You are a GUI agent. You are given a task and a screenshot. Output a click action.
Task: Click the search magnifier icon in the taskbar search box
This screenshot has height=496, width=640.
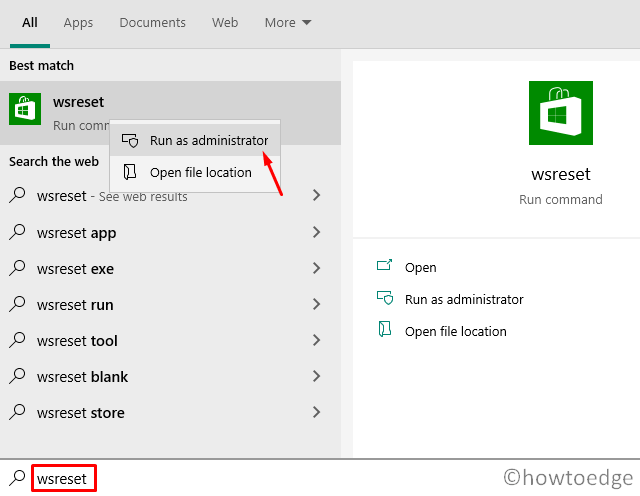tap(17, 479)
